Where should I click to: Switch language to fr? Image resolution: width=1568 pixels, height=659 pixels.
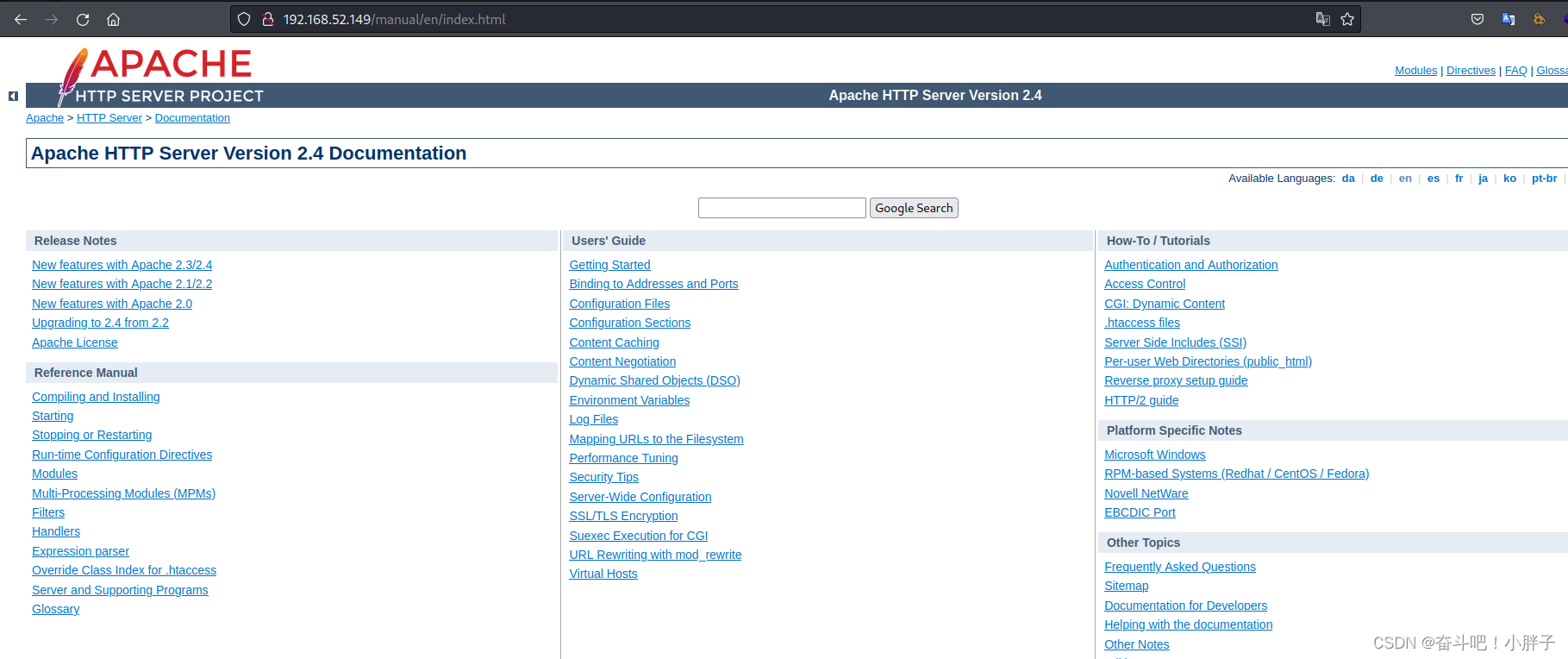(x=1459, y=179)
